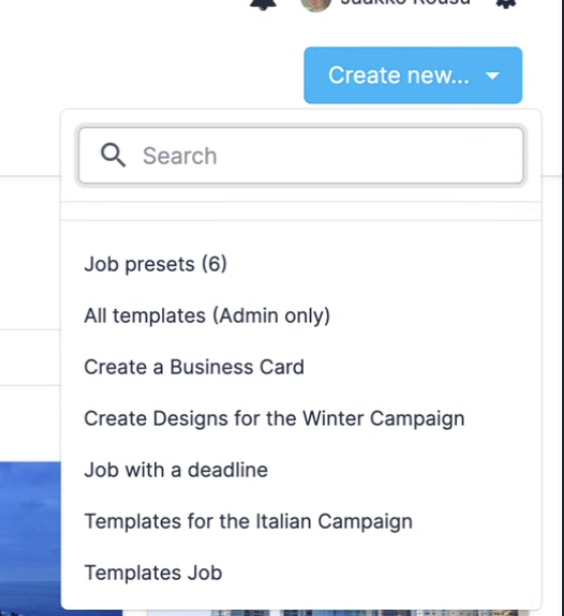Click the Create new... button

[413, 75]
